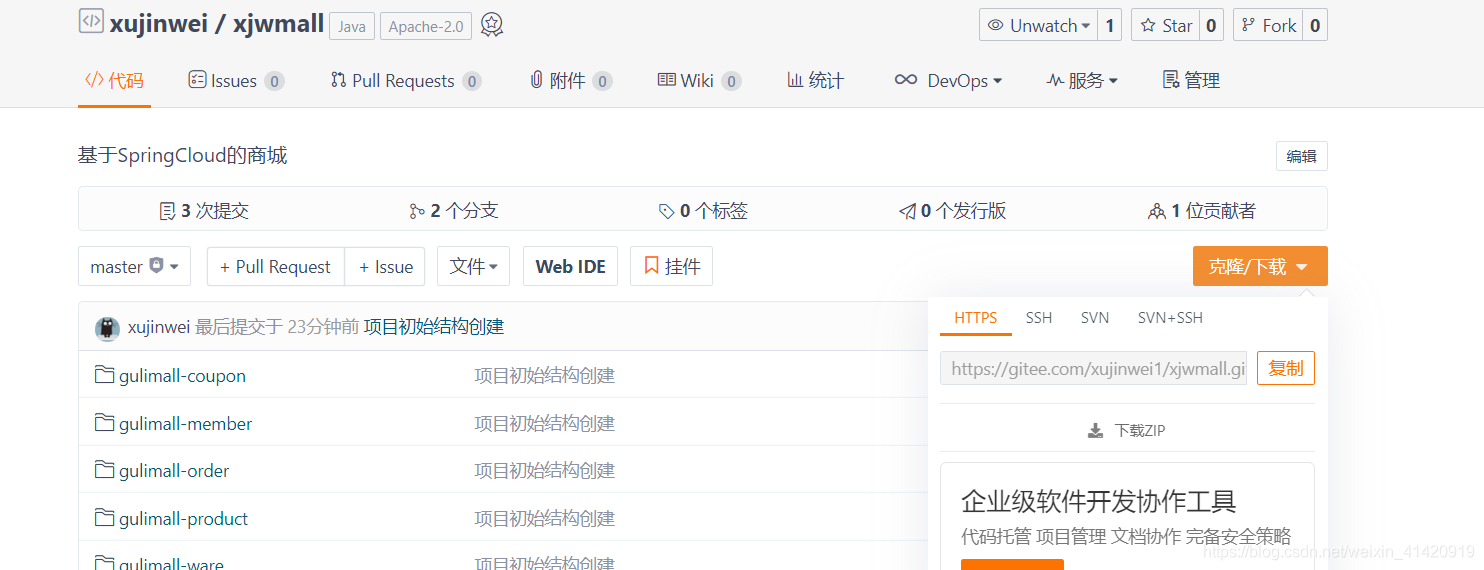The width and height of the screenshot is (1484, 570).
Task: Click the star count 0
Action: point(1211,26)
